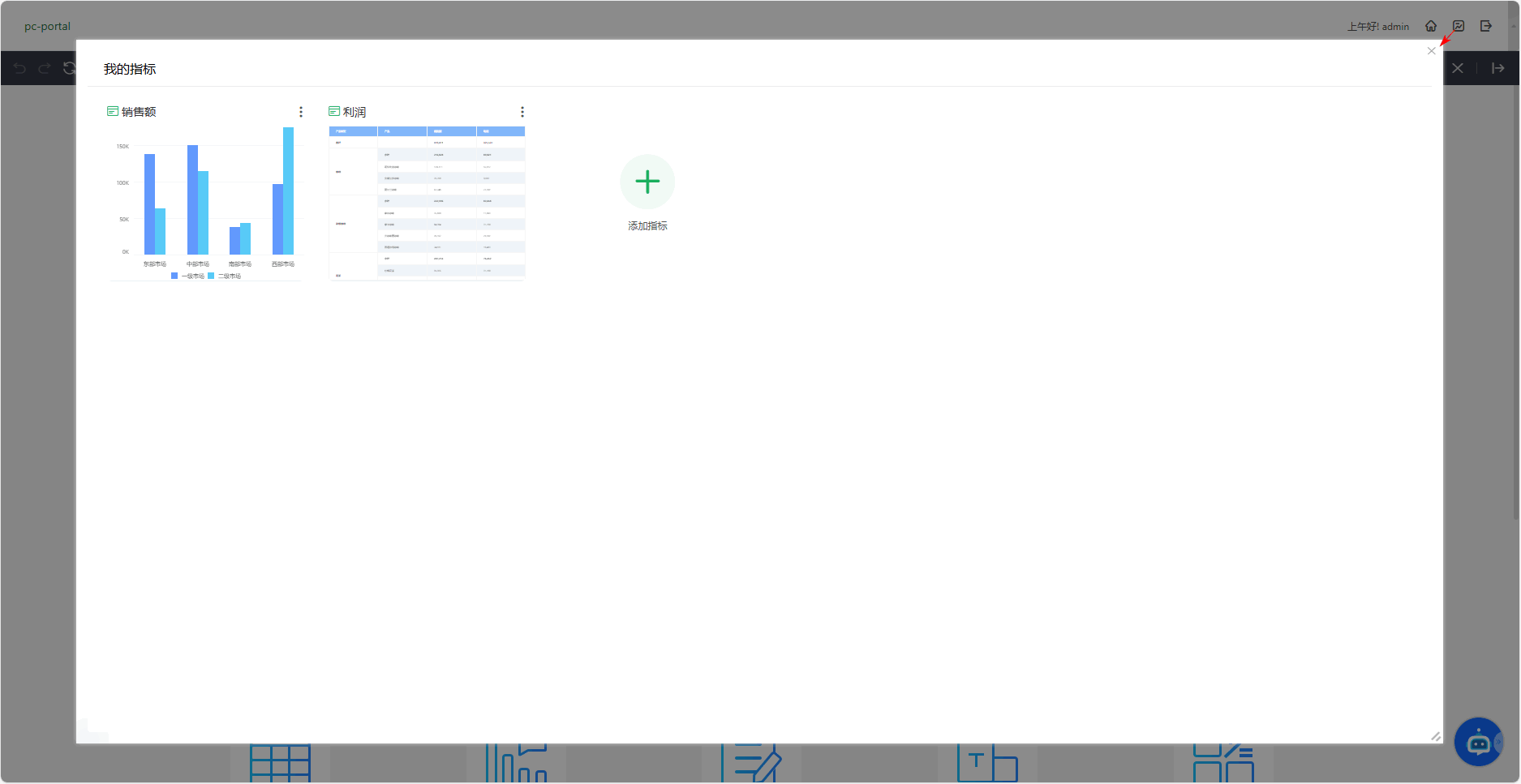Click the undo icon in background toolbar
Image resolution: width=1521 pixels, height=784 pixels.
coord(19,68)
